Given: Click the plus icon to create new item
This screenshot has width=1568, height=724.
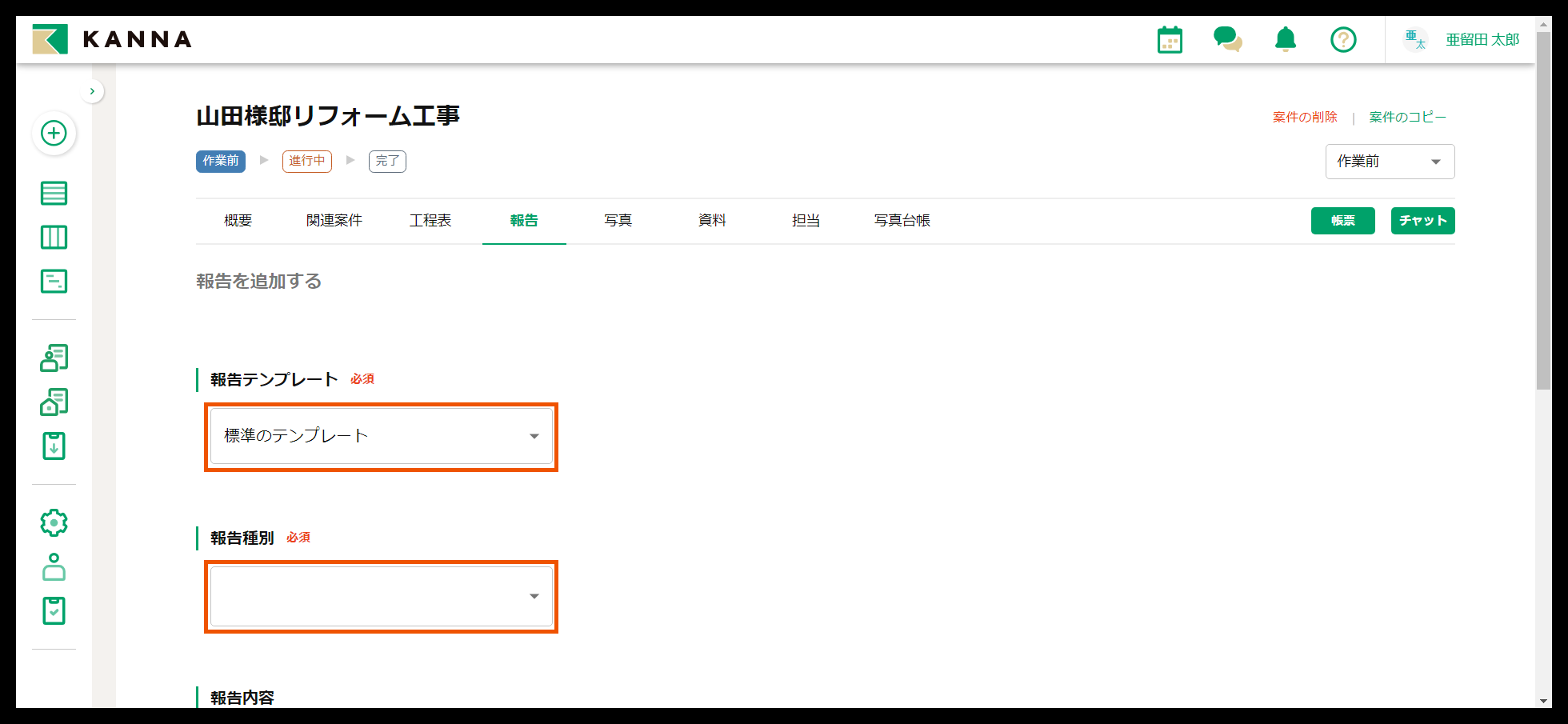Looking at the screenshot, I should click(x=54, y=134).
